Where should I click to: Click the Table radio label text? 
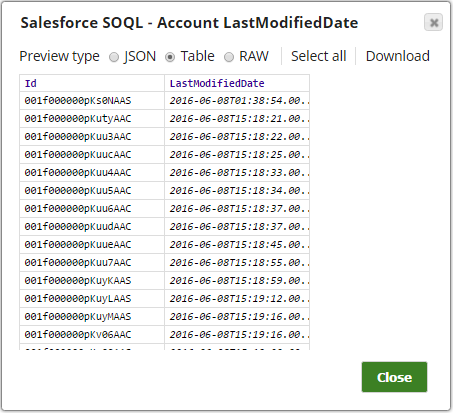tap(197, 56)
